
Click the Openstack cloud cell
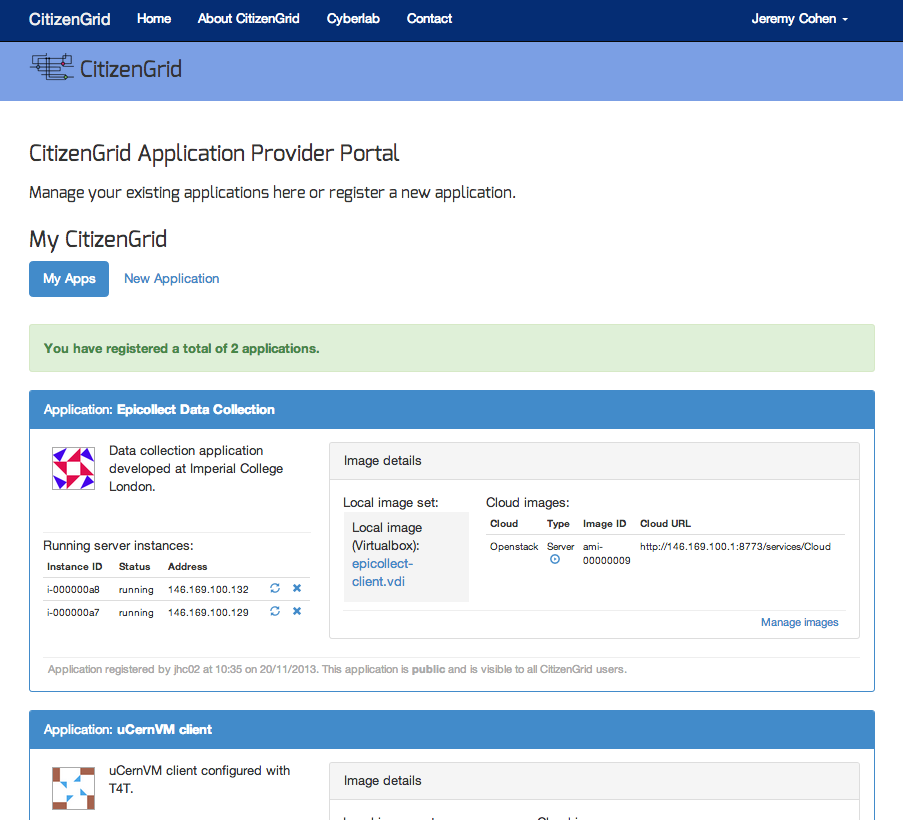[514, 546]
